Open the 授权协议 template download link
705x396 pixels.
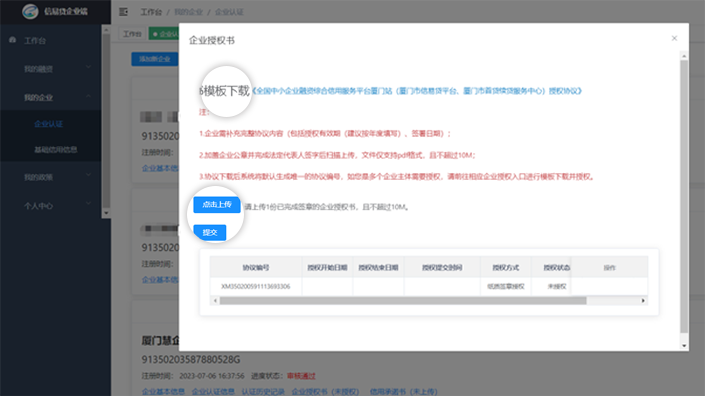[x=416, y=91]
